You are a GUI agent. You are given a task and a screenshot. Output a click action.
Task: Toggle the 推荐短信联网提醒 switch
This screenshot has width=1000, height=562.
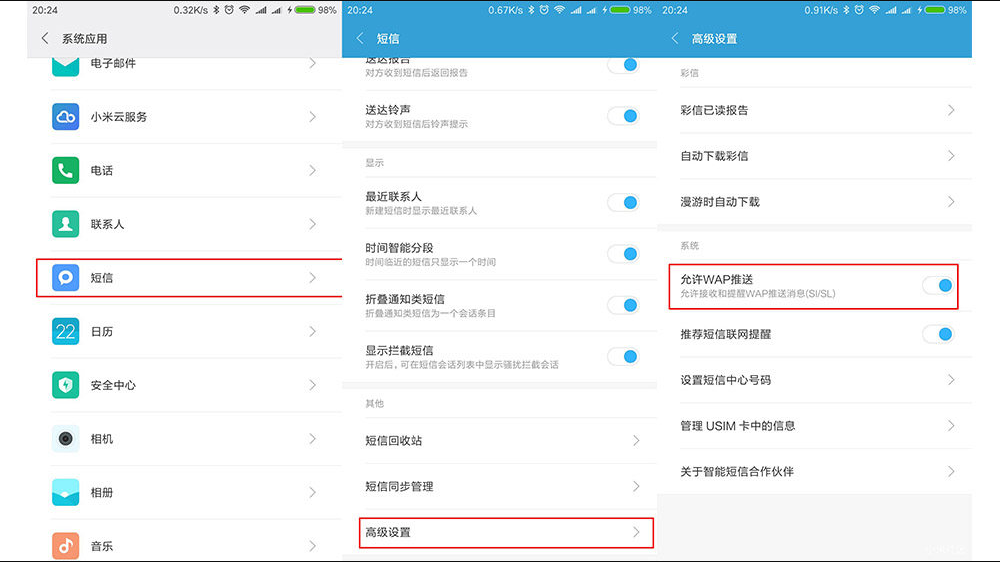(x=938, y=334)
